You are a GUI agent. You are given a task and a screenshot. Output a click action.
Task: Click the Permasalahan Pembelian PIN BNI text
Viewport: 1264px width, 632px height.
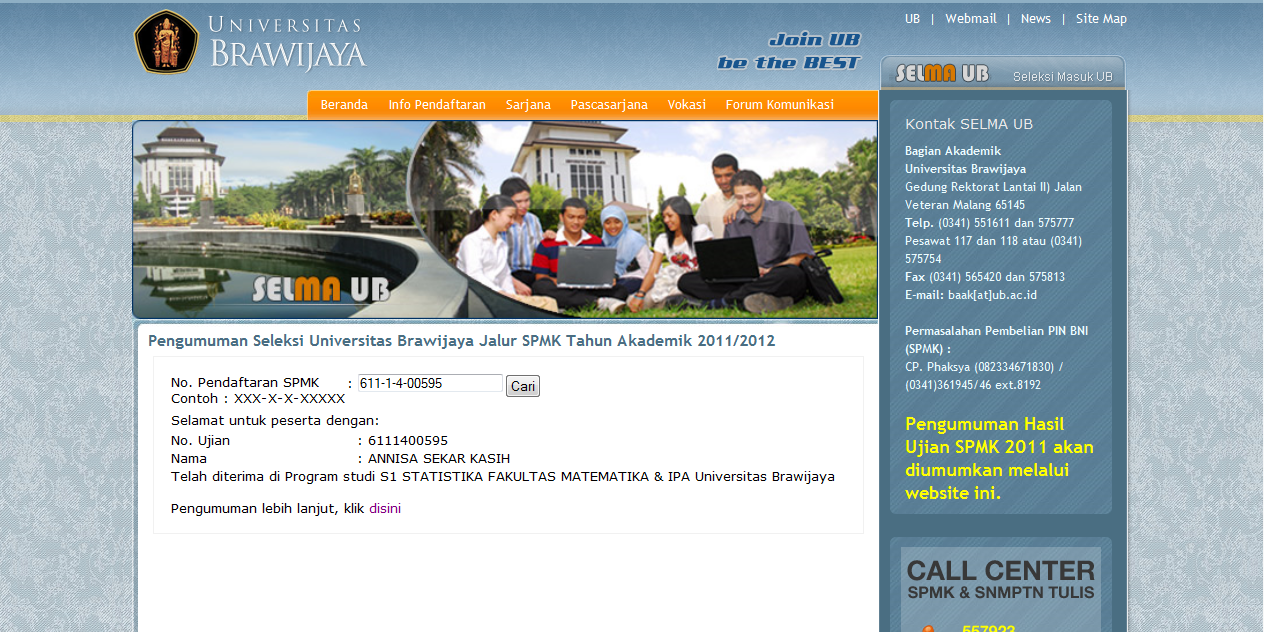pyautogui.click(x=997, y=340)
